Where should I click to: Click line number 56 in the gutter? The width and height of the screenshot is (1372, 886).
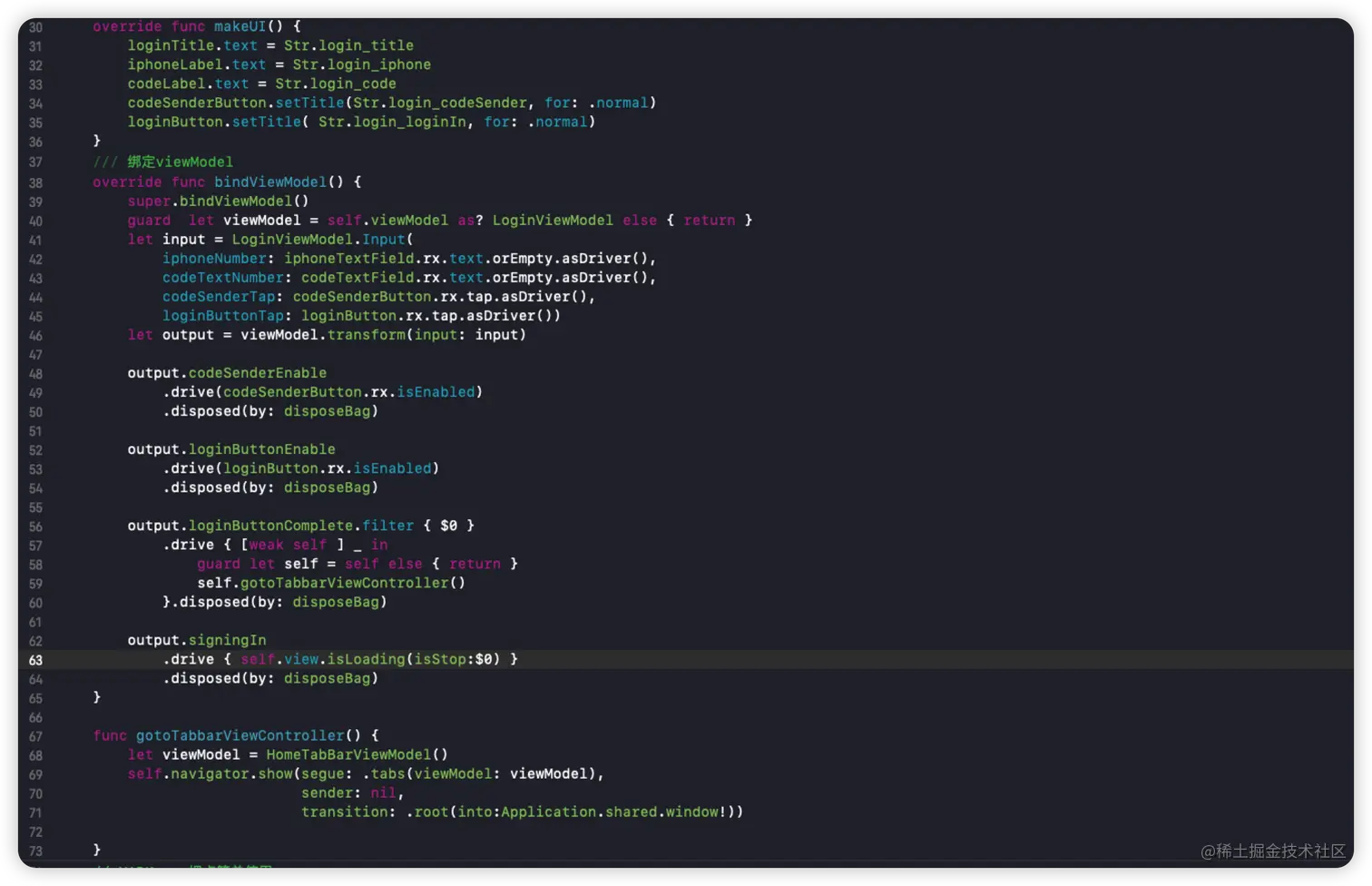click(x=35, y=527)
